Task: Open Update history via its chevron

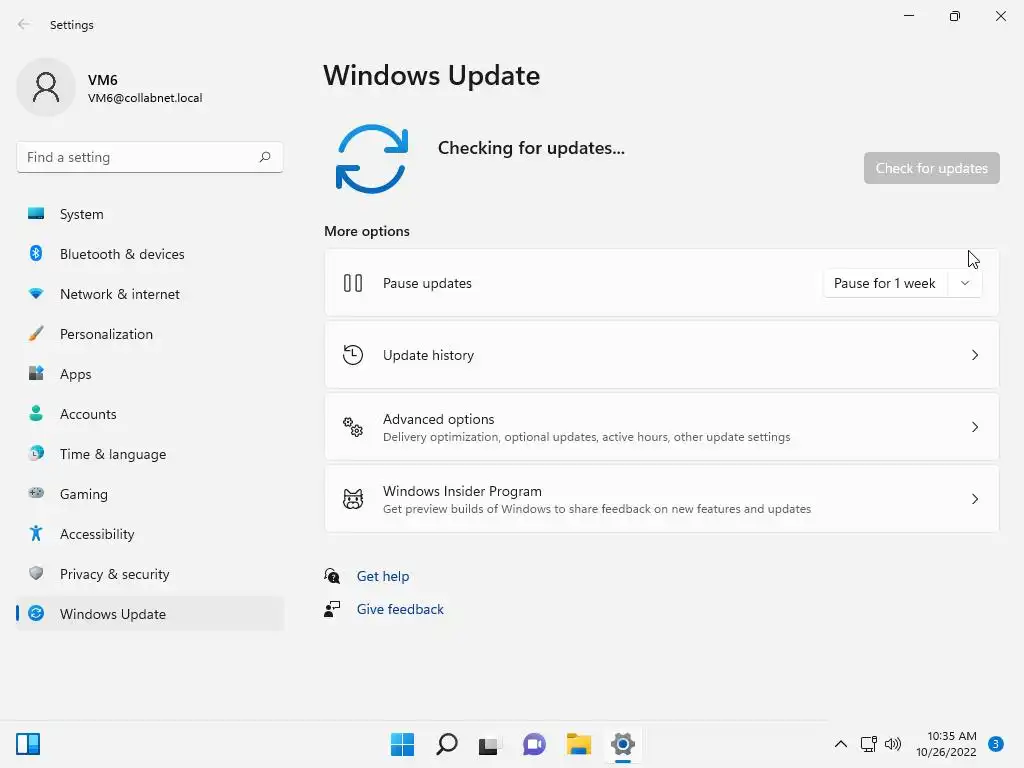Action: 974,355
